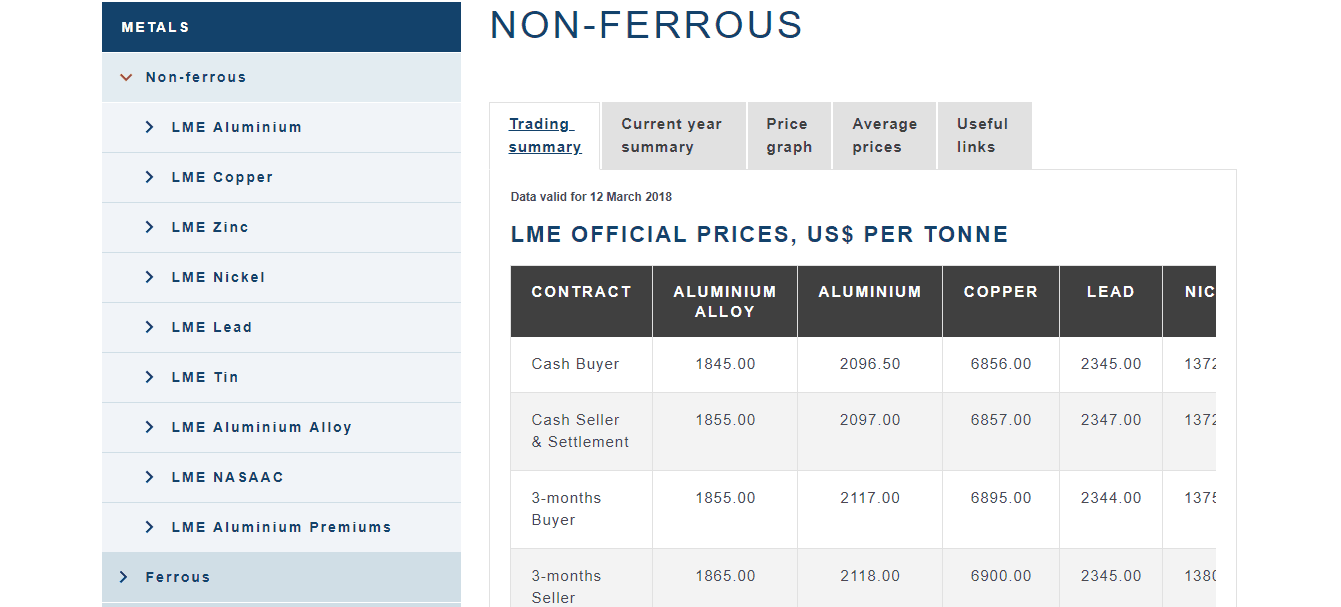Expand the Ferrous section
Screen dimensions: 1341x607
tap(123, 577)
